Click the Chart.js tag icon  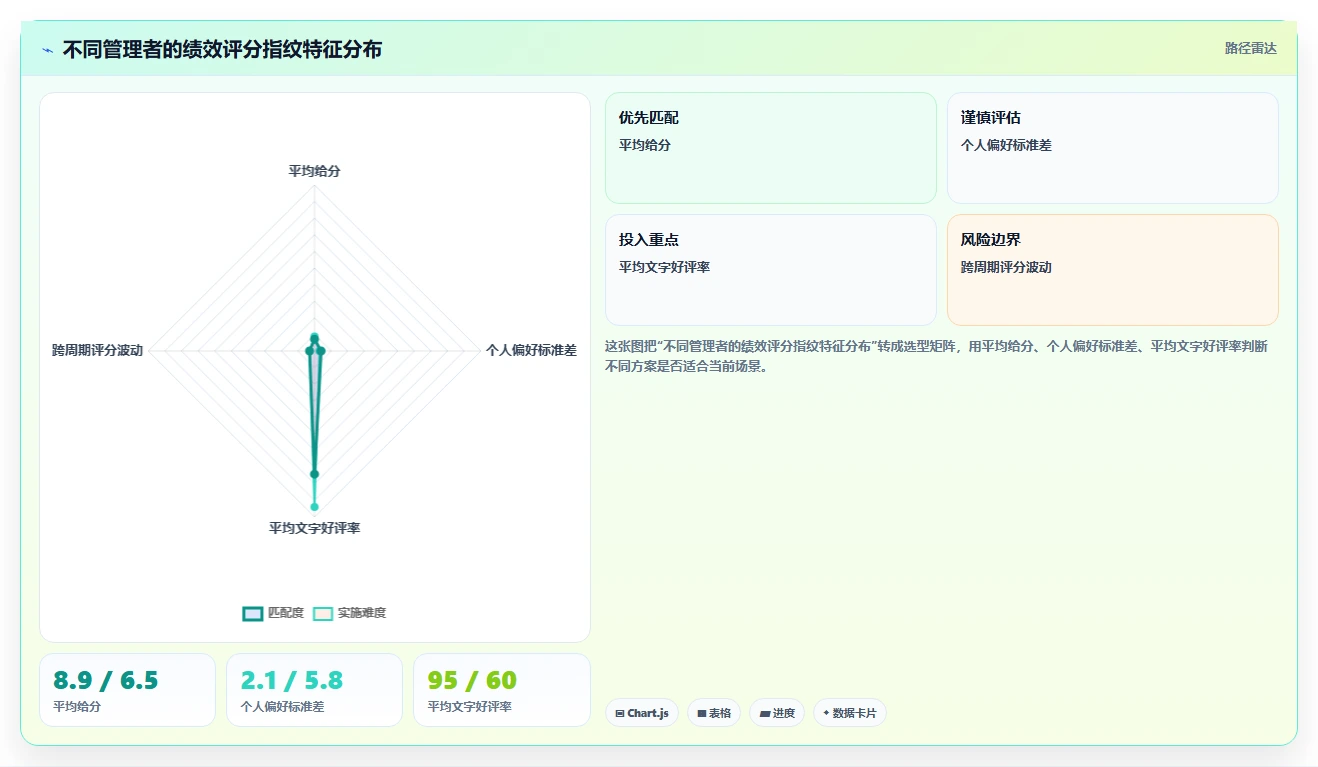point(620,713)
